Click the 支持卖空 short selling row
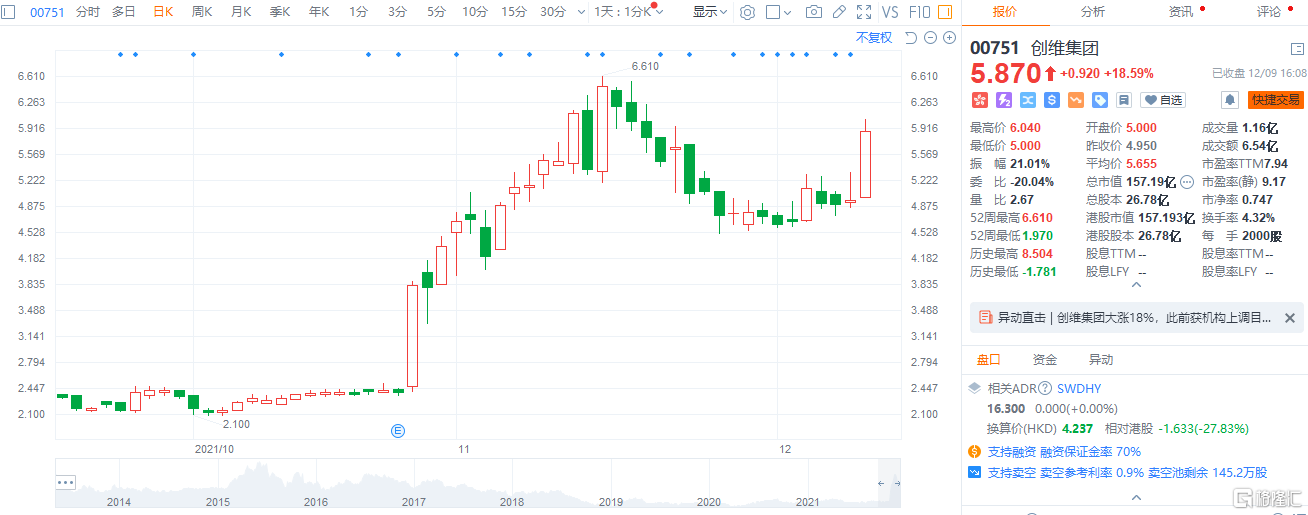 point(1117,472)
